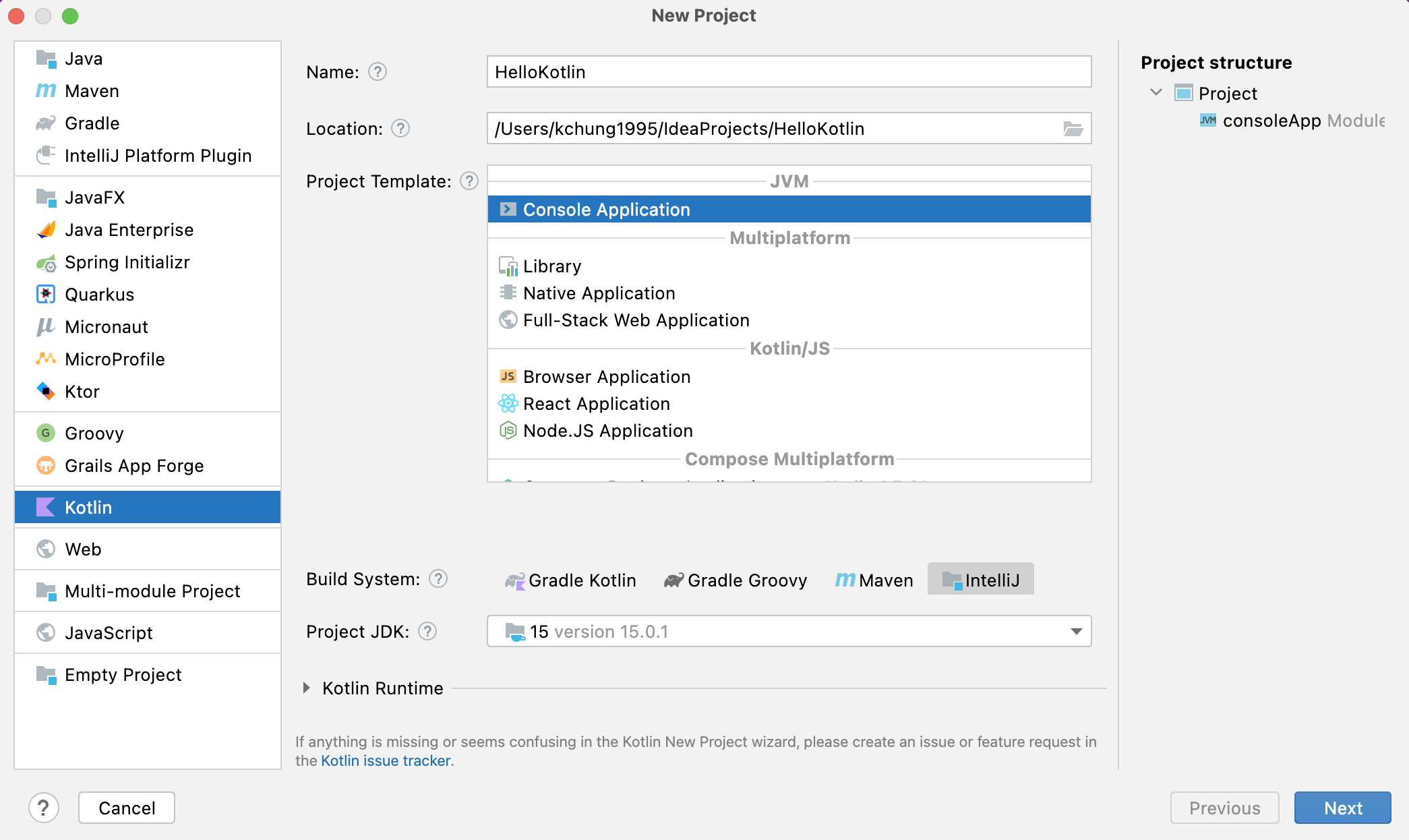Image resolution: width=1409 pixels, height=840 pixels.
Task: Click the Name field help icon
Action: [x=378, y=72]
